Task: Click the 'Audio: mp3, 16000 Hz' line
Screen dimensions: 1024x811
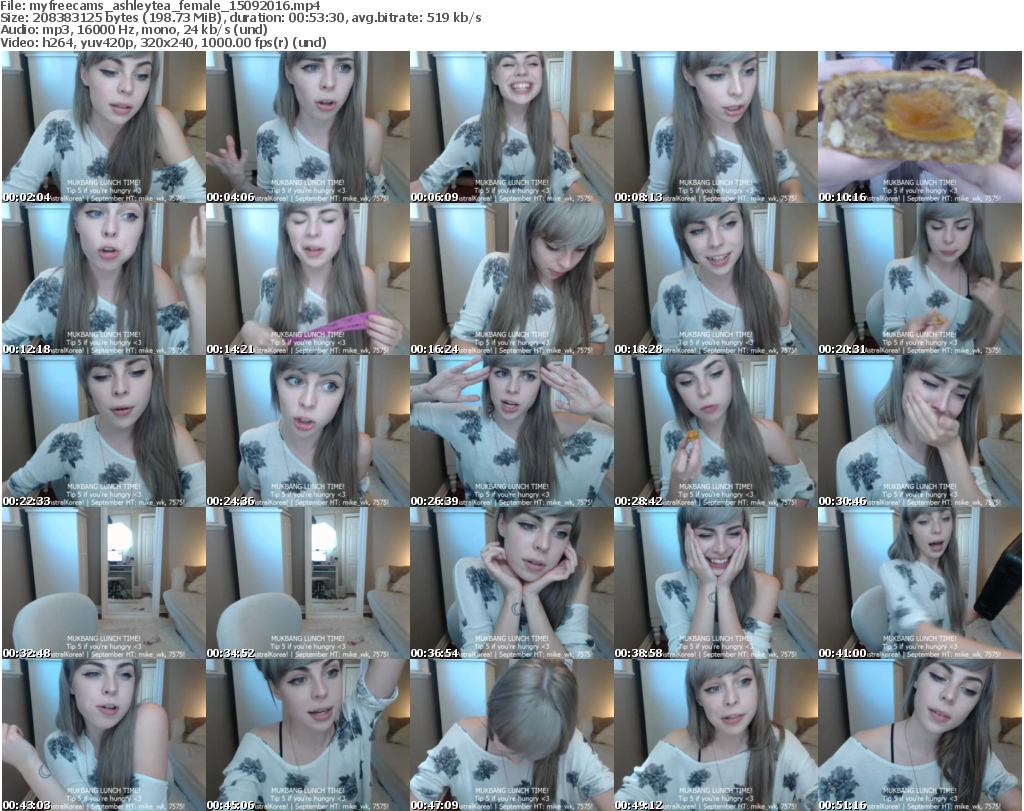Action: click(134, 30)
